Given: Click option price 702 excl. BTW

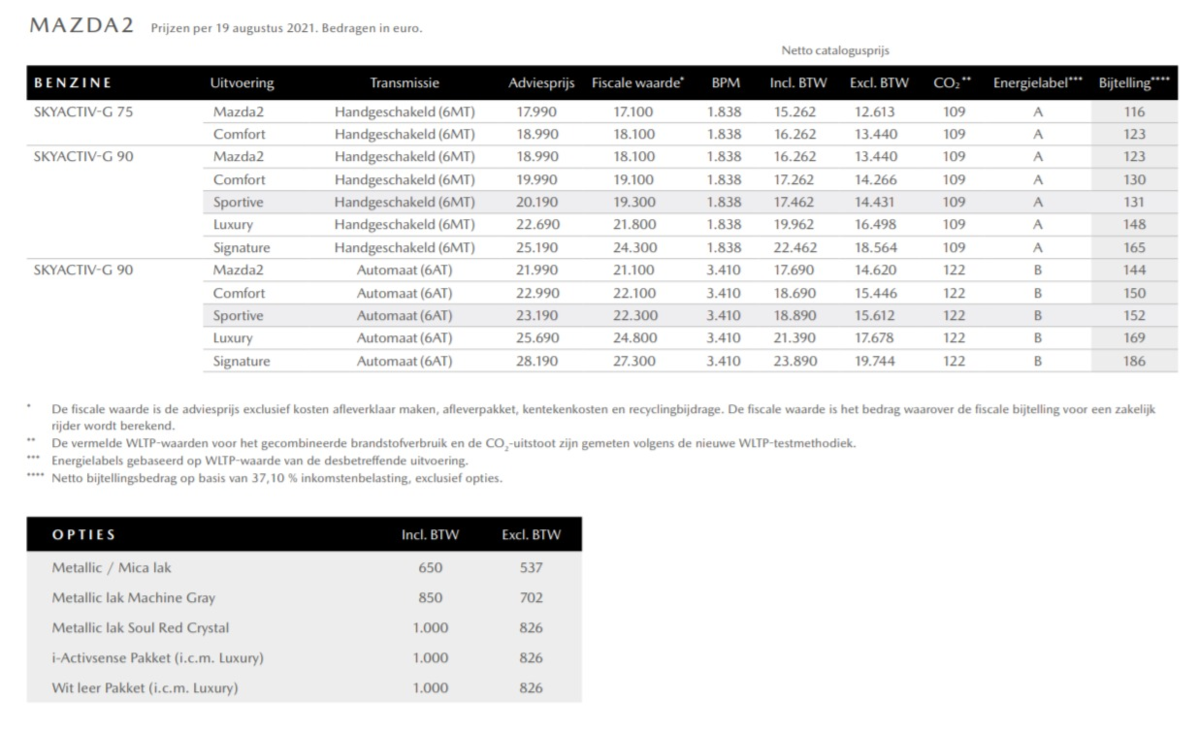Looking at the screenshot, I should pos(531,598).
